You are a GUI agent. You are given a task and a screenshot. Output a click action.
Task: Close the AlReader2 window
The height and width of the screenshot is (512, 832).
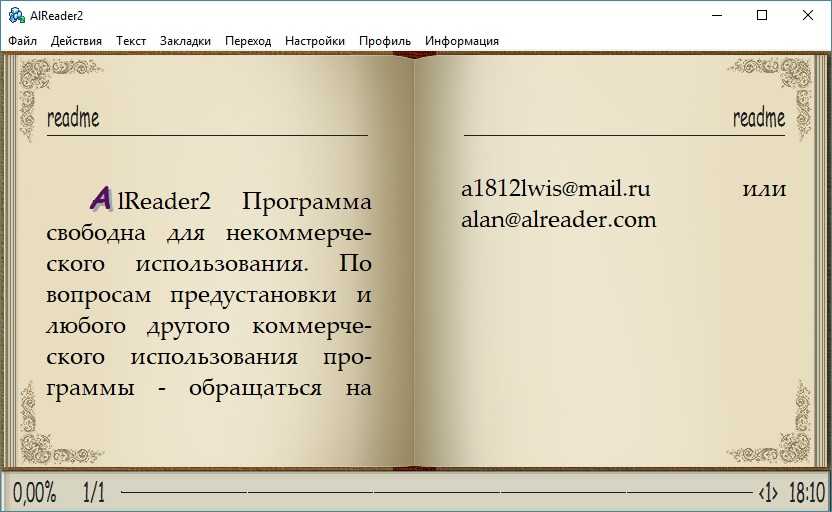808,15
